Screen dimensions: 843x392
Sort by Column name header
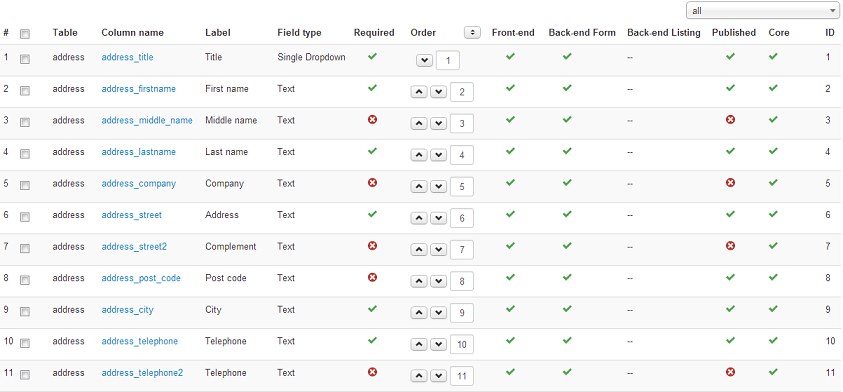pyautogui.click(x=132, y=33)
